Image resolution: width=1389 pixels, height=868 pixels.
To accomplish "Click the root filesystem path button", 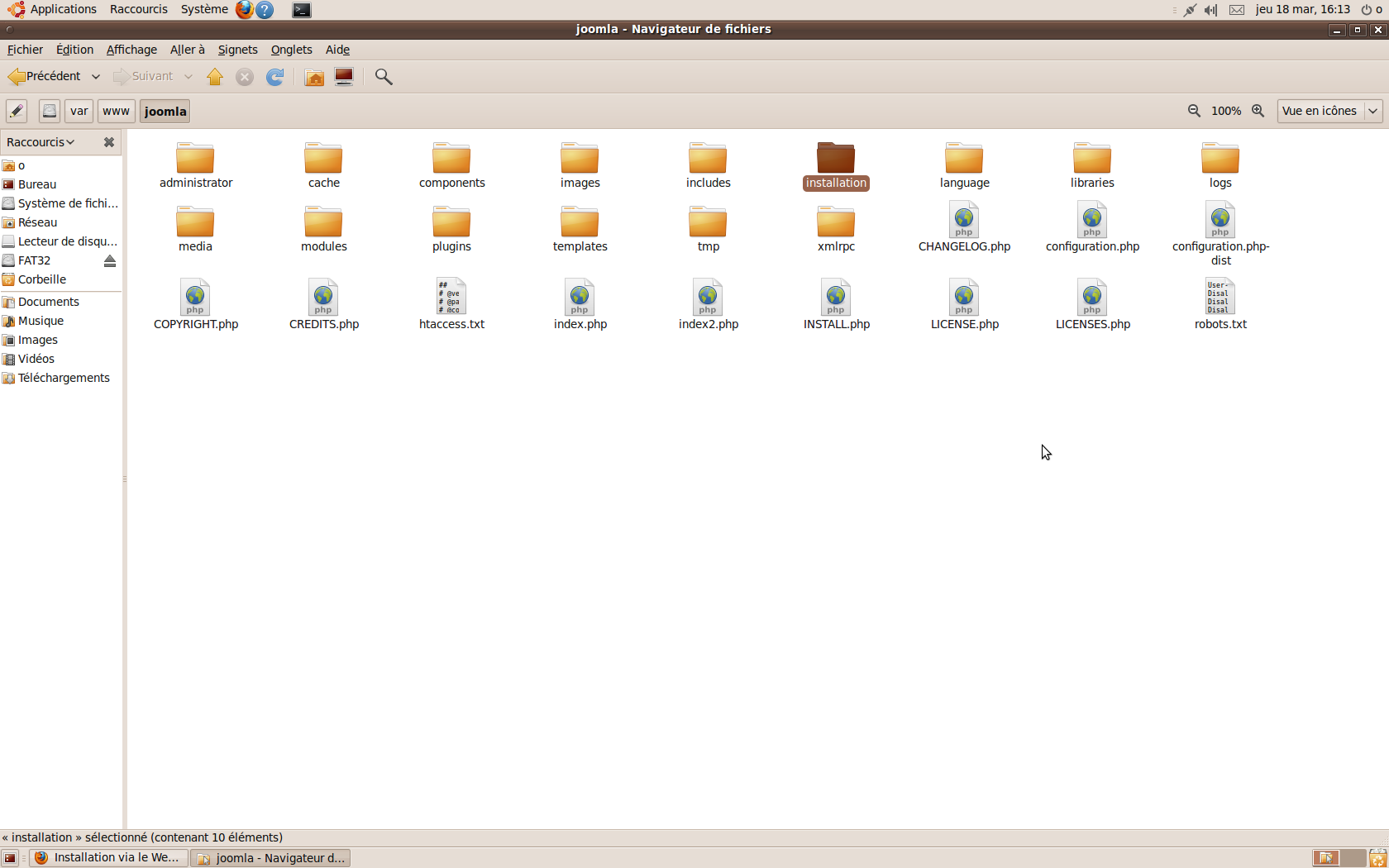I will (50, 111).
